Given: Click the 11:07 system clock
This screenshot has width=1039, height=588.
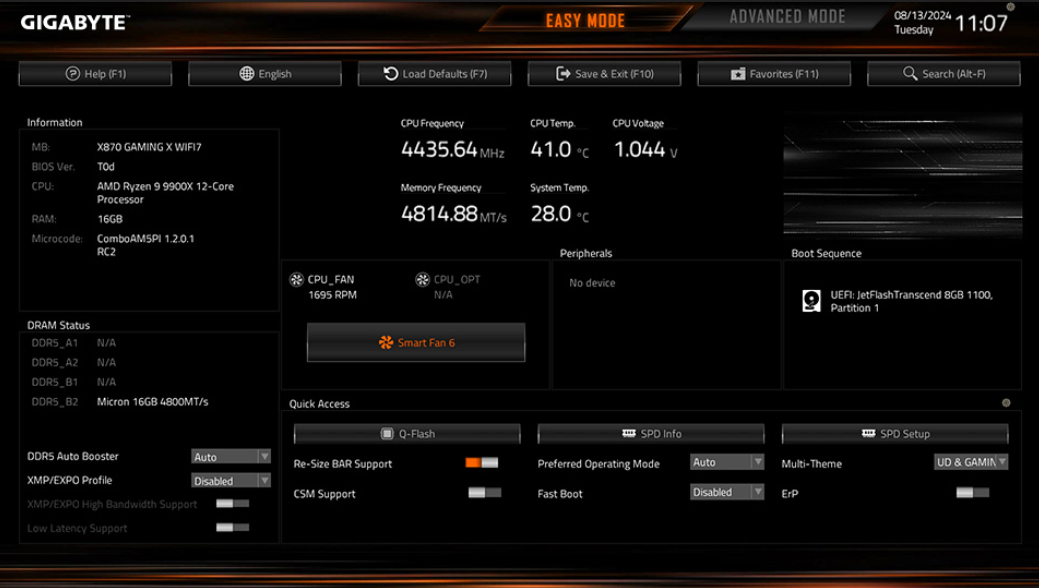Looking at the screenshot, I should [x=981, y=23].
